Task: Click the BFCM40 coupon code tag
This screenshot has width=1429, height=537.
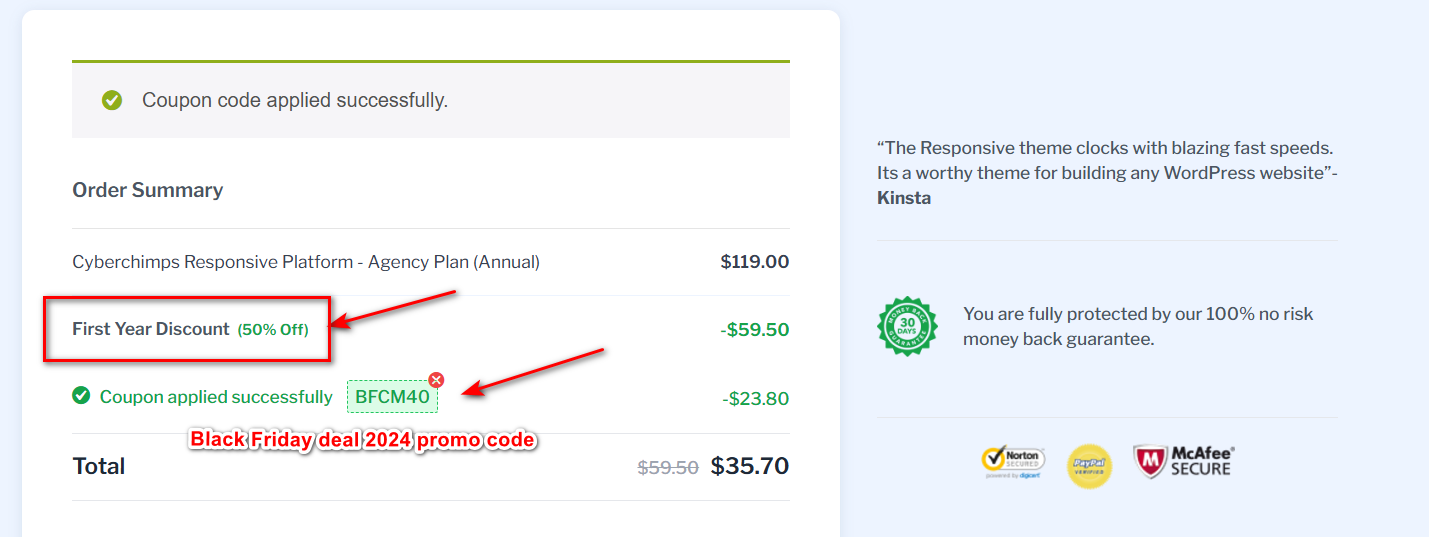Action: tap(392, 397)
